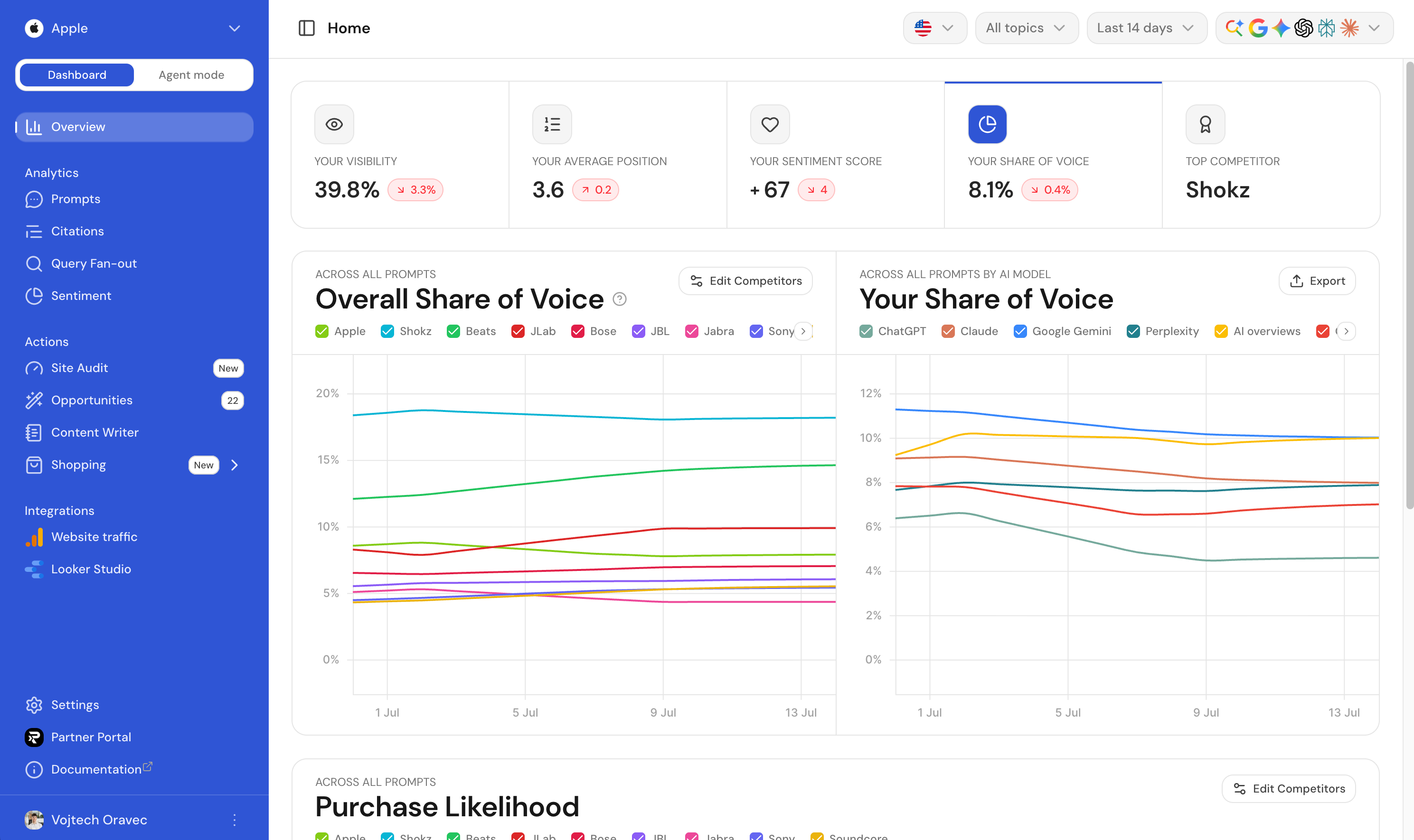Uncheck ChatGPT in Your Share of Voice legend
This screenshot has width=1414, height=840.
(x=866, y=331)
